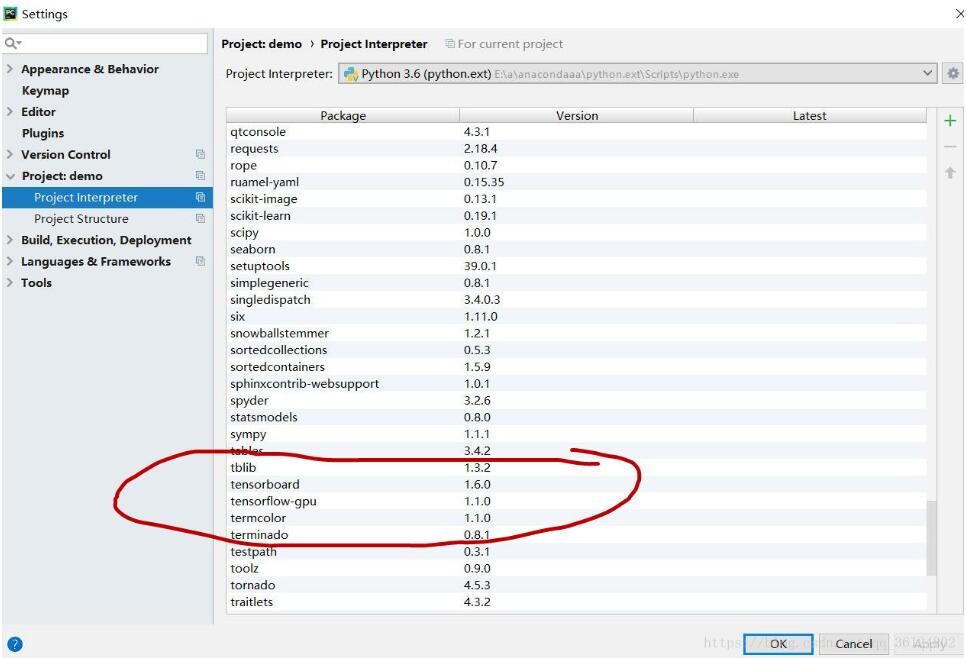Collapse the Project: demo section
Viewport: 966px width, 658px height.
(10, 176)
